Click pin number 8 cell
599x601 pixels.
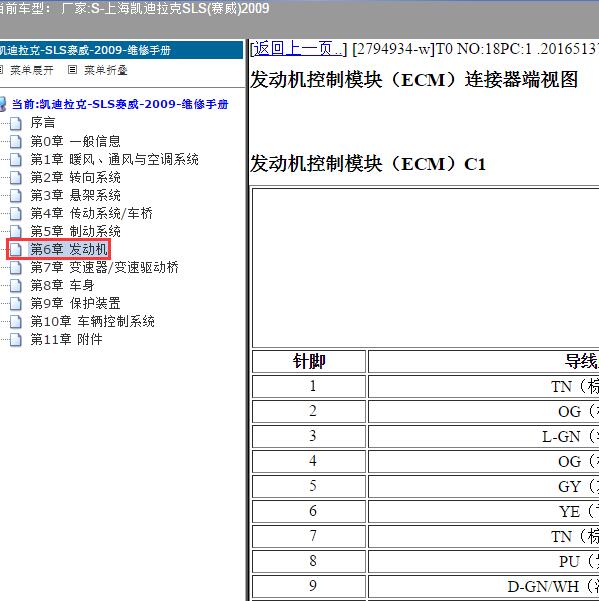coord(309,561)
